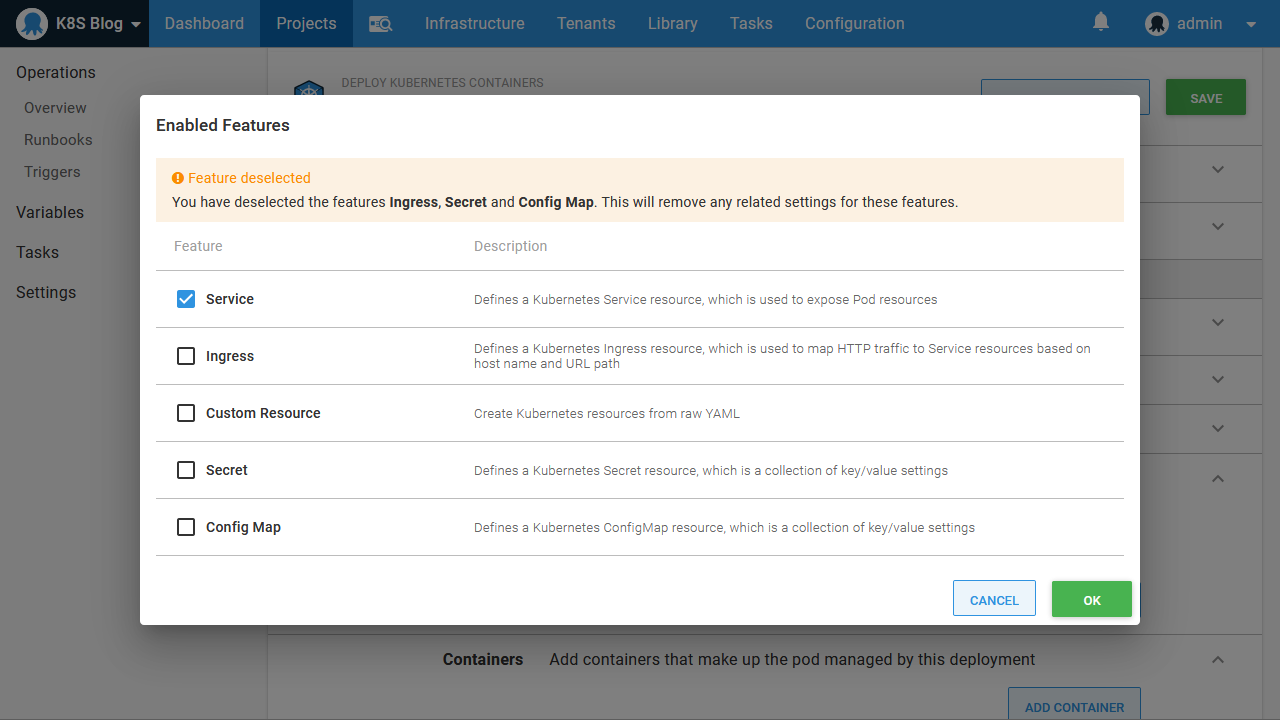Open the K8S Blog space dropdown
This screenshot has width=1280, height=720.
[x=135, y=24]
